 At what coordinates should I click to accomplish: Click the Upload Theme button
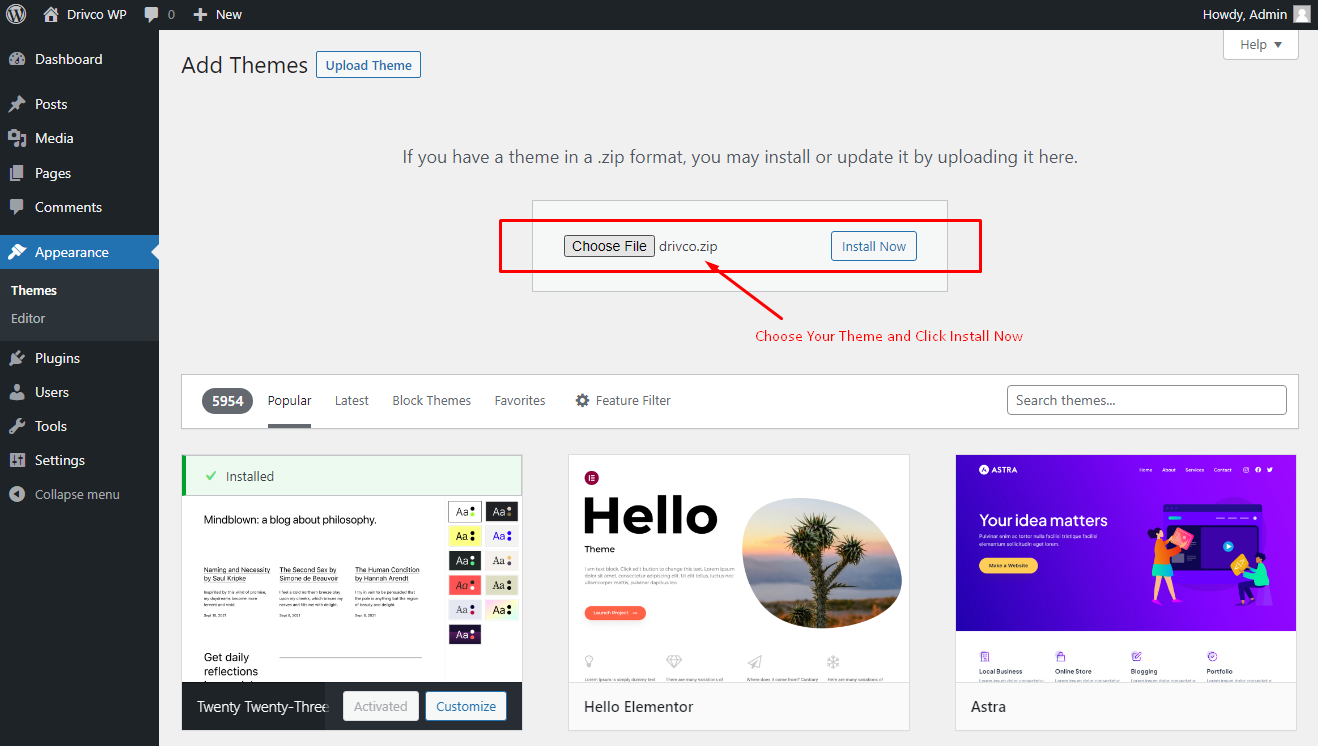pyautogui.click(x=368, y=65)
